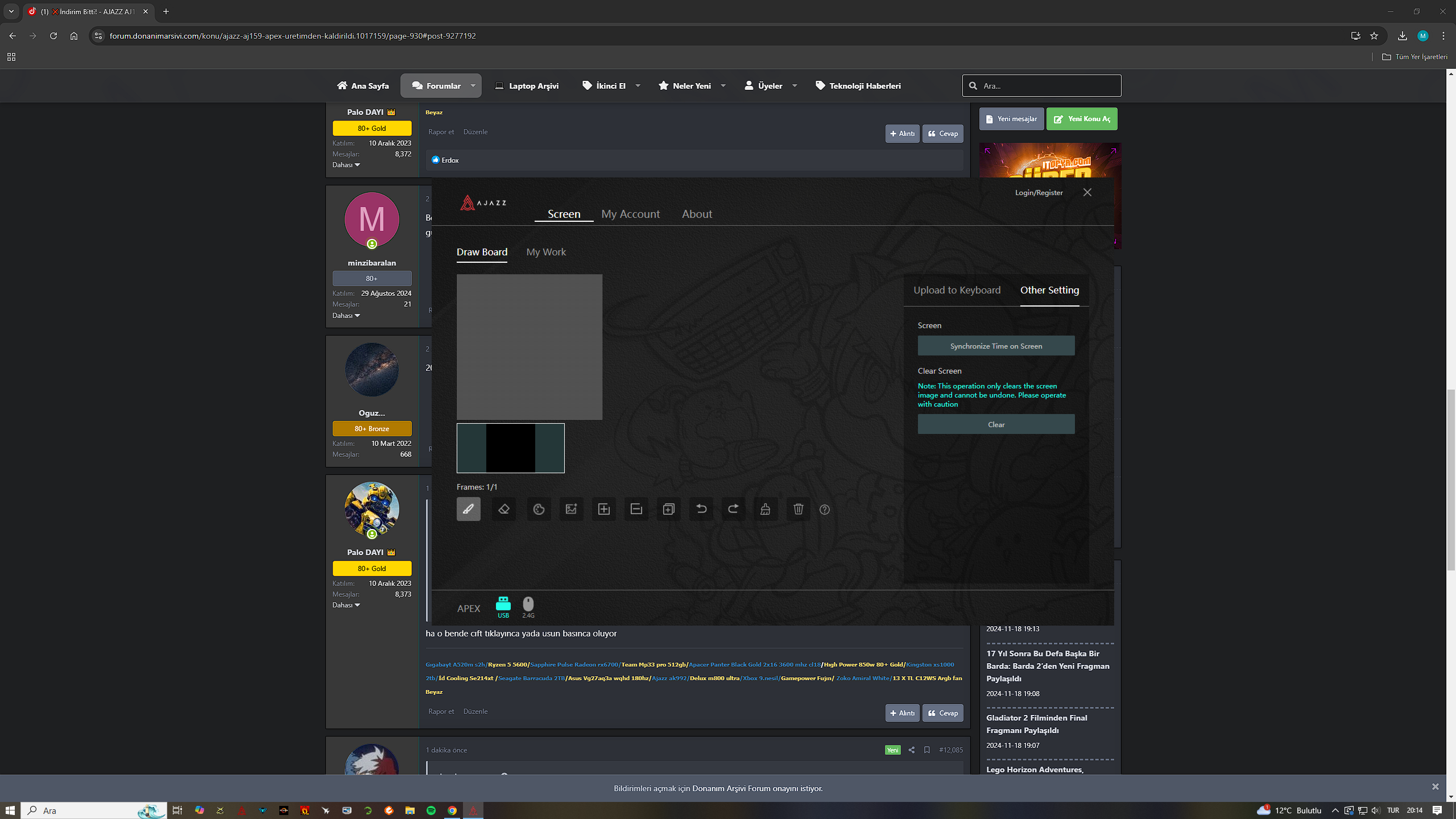1456x819 pixels.
Task: Click the redo arrow icon
Action: 733,509
